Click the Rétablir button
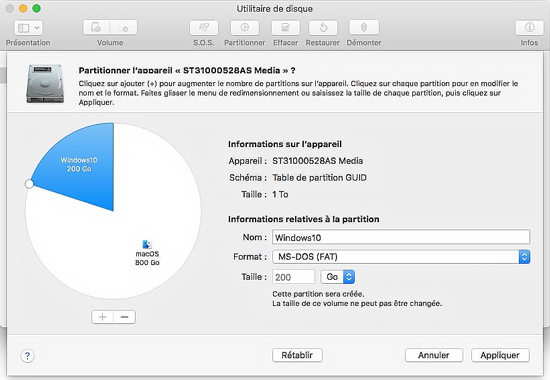 [297, 355]
